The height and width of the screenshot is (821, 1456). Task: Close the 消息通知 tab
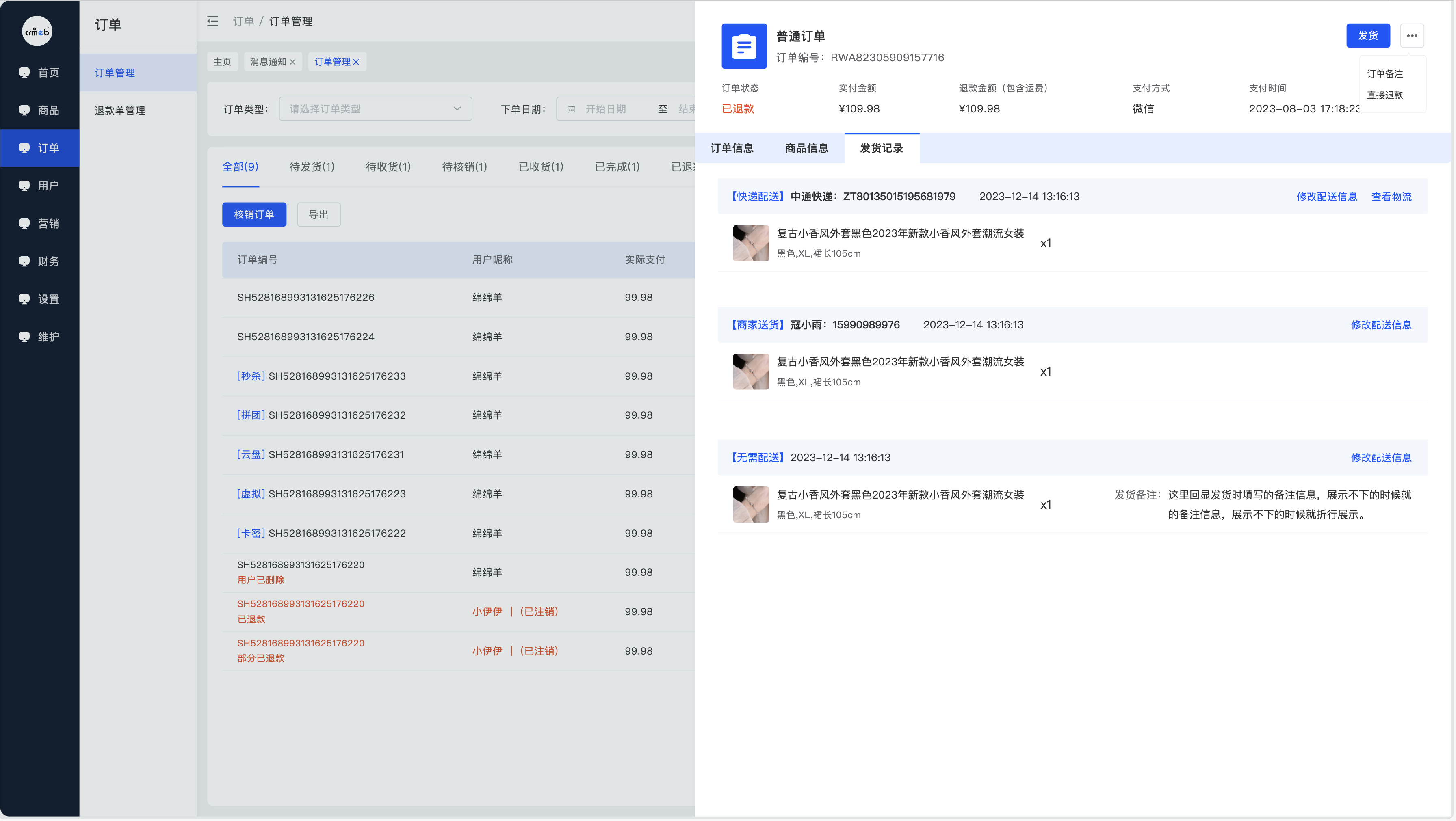292,62
